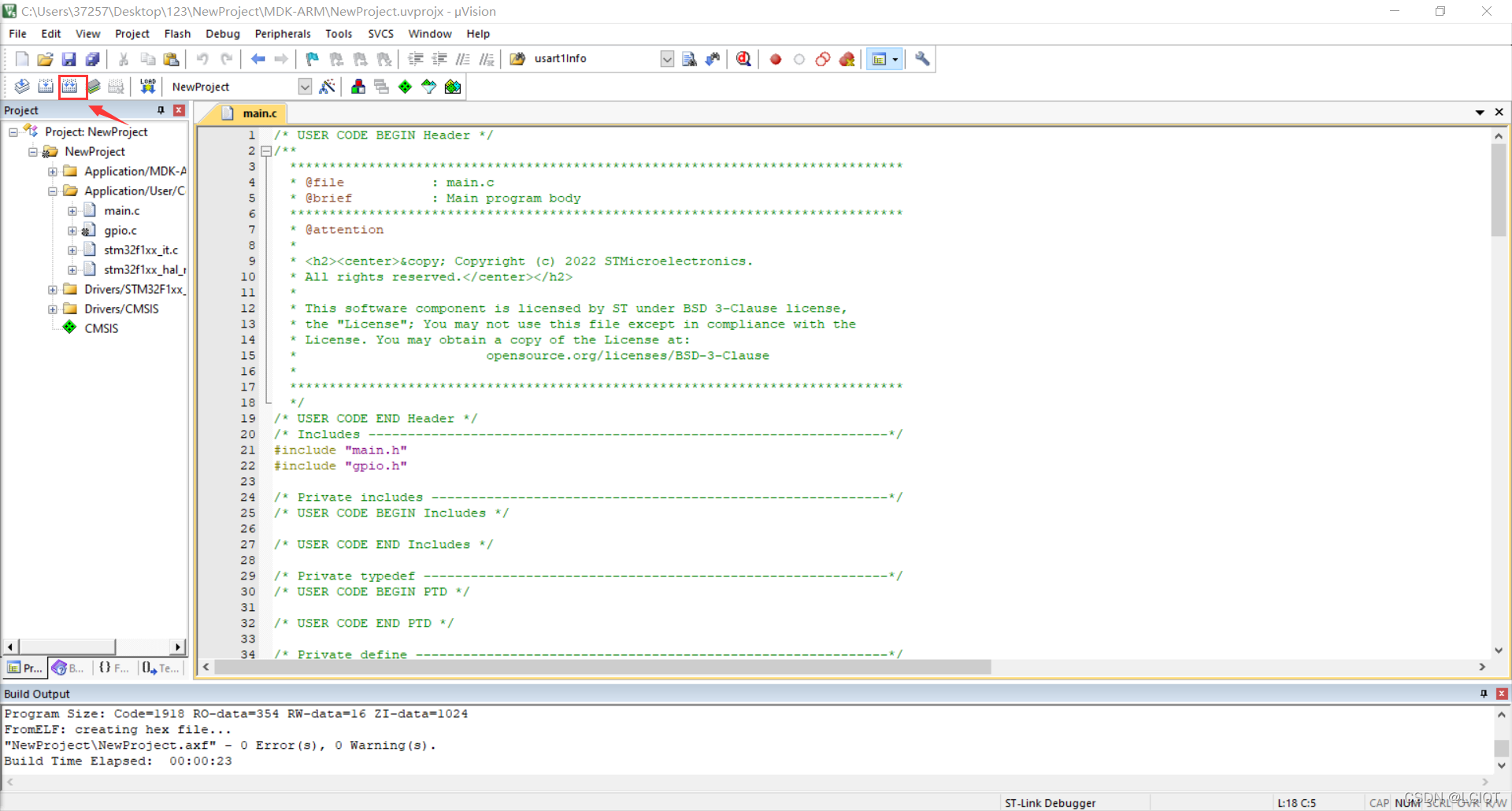Open the Peripherals menu
This screenshot has height=811, width=1512.
pos(283,34)
